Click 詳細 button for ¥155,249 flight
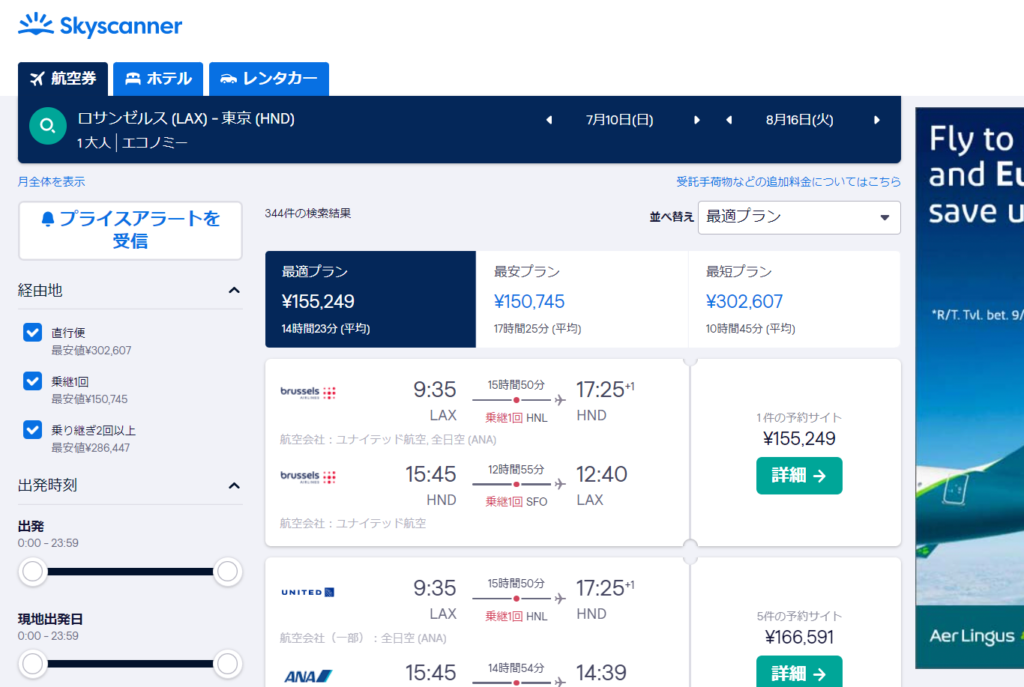Screen dimensions: 1024x687 [x=799, y=475]
